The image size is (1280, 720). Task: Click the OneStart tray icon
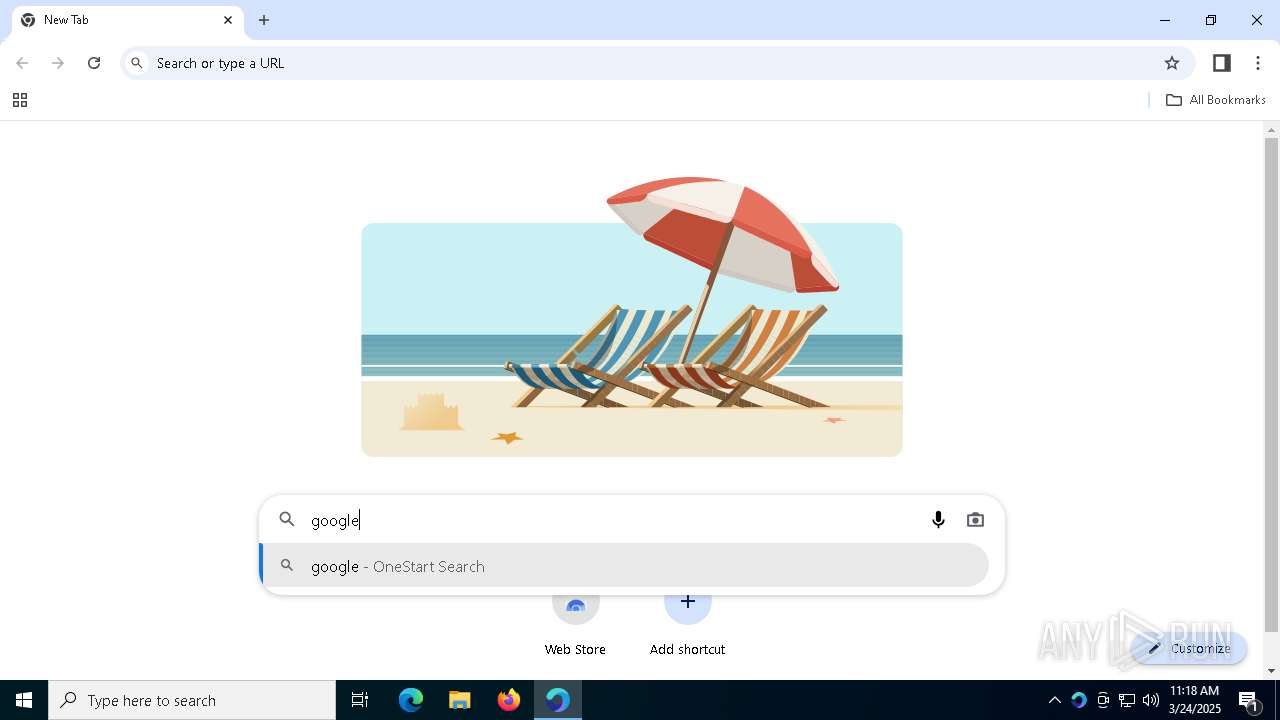tap(1079, 700)
